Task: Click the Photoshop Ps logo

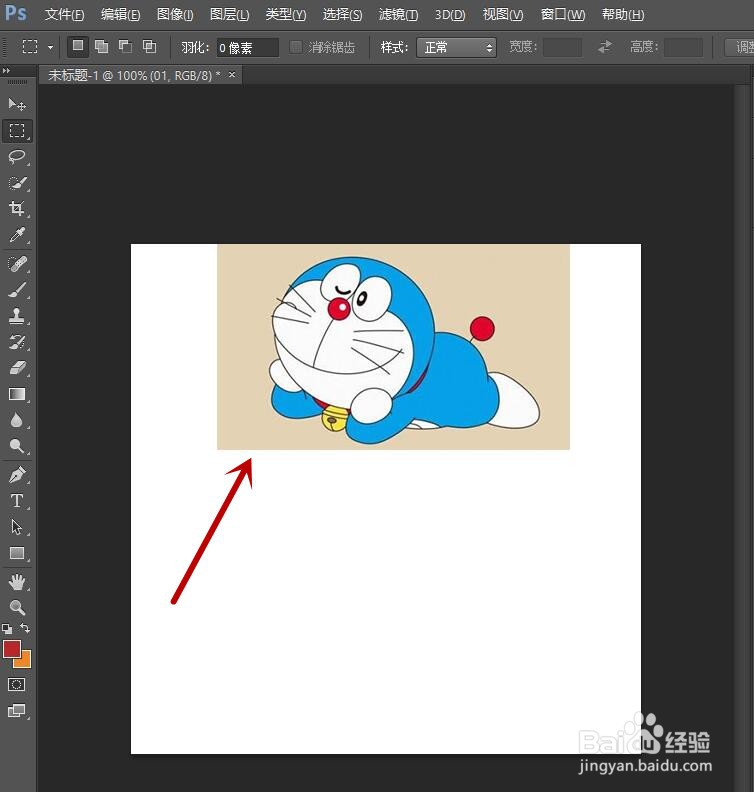Action: click(x=15, y=13)
